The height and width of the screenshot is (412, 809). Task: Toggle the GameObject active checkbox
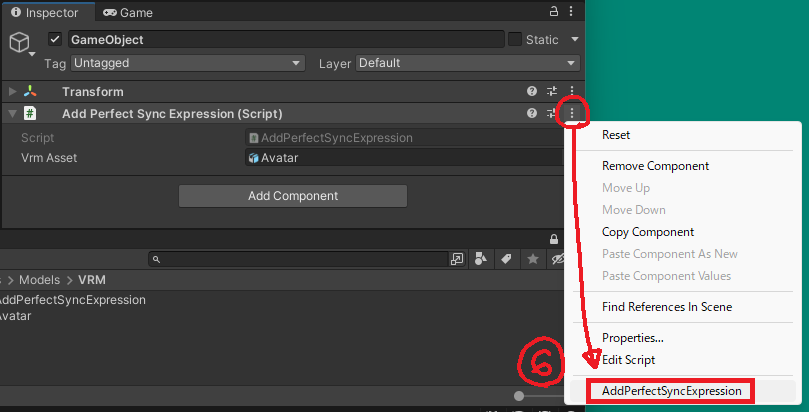(x=55, y=39)
